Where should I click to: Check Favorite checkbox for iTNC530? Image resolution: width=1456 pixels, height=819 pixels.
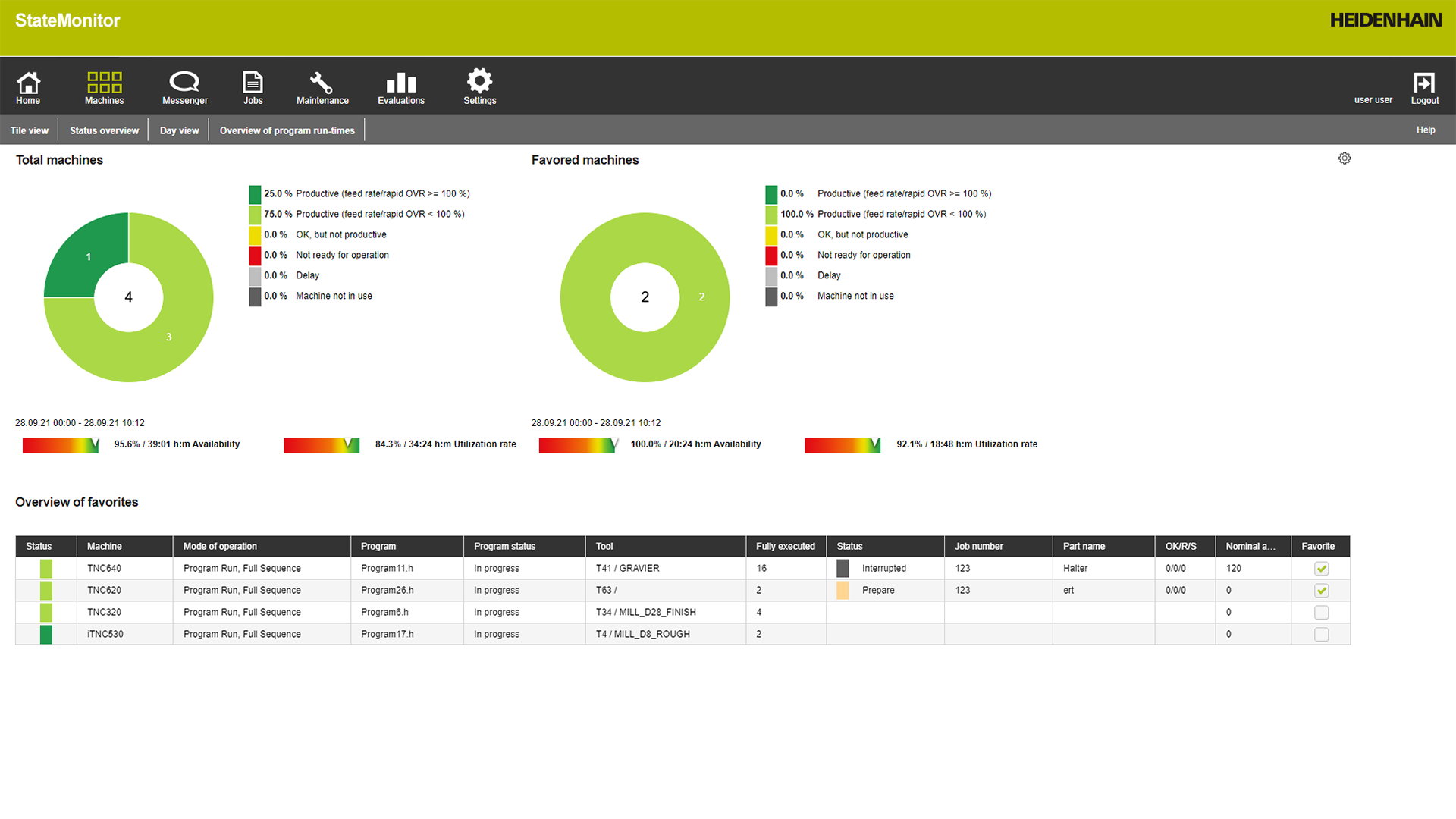click(x=1321, y=635)
